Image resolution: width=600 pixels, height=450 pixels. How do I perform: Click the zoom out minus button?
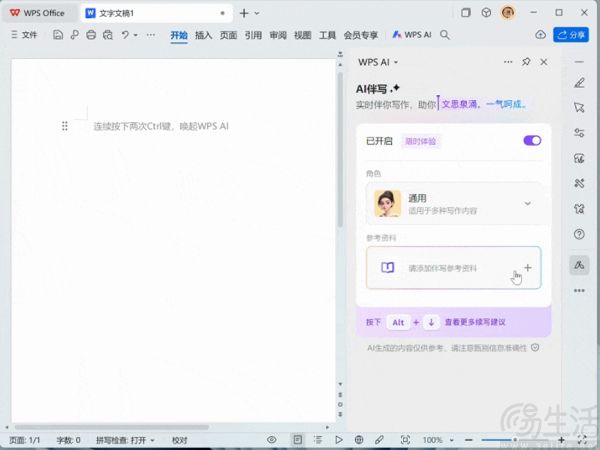[469, 440]
